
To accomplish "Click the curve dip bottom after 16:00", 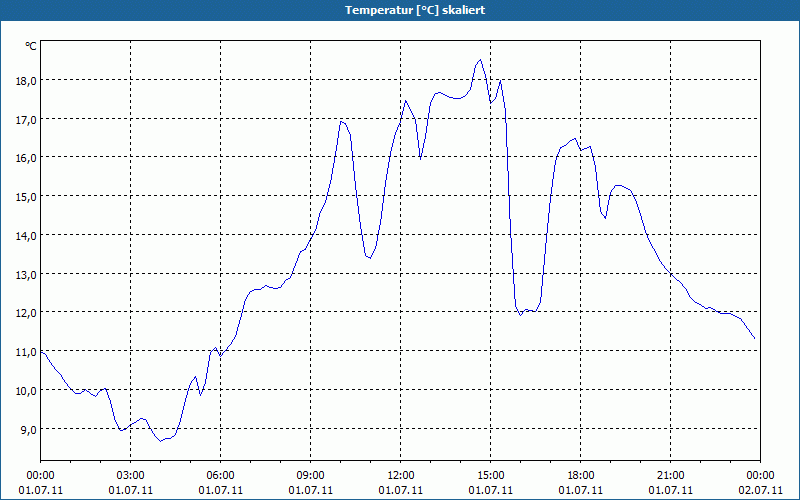I will 520,315.
